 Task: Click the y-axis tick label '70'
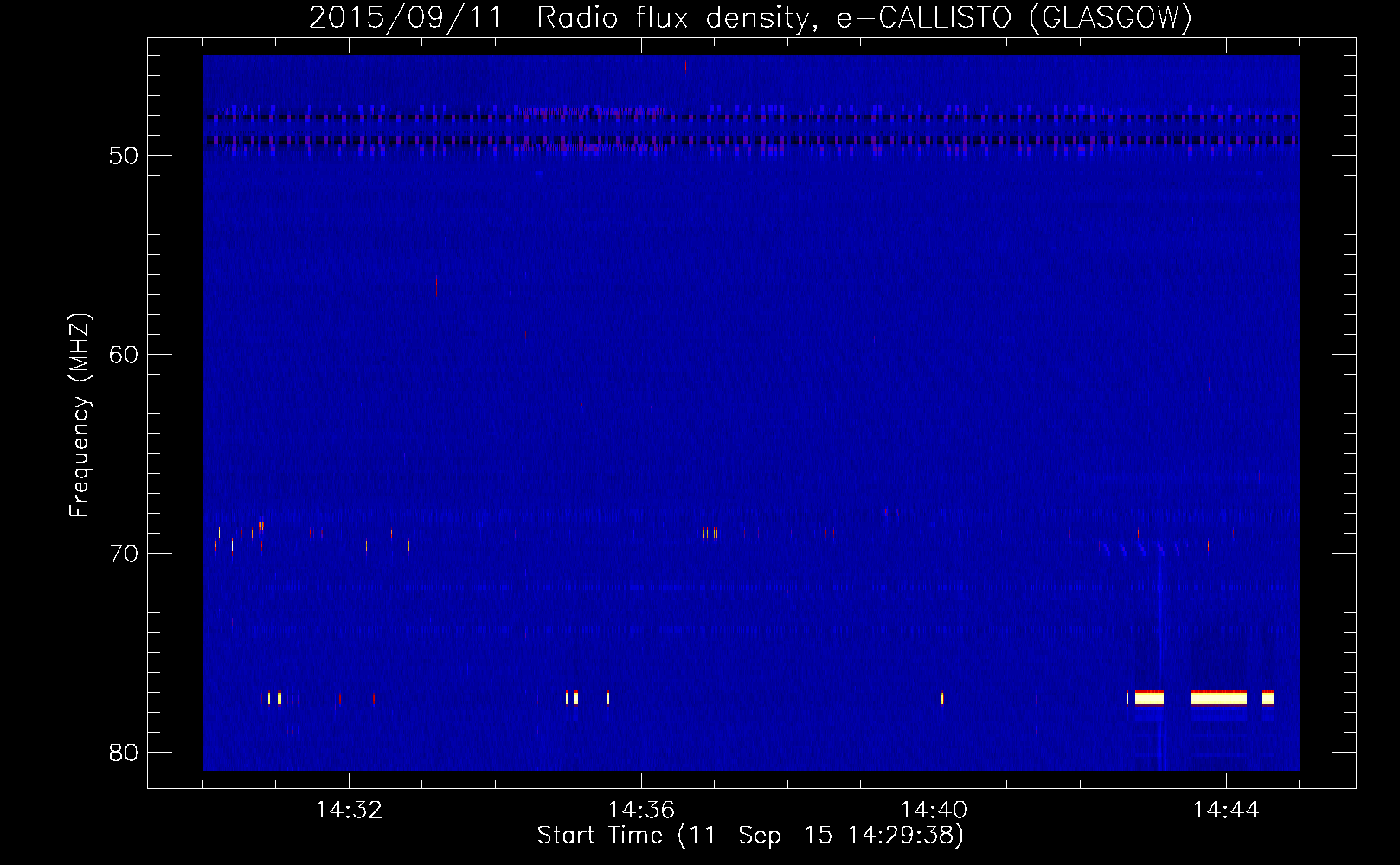click(x=124, y=554)
